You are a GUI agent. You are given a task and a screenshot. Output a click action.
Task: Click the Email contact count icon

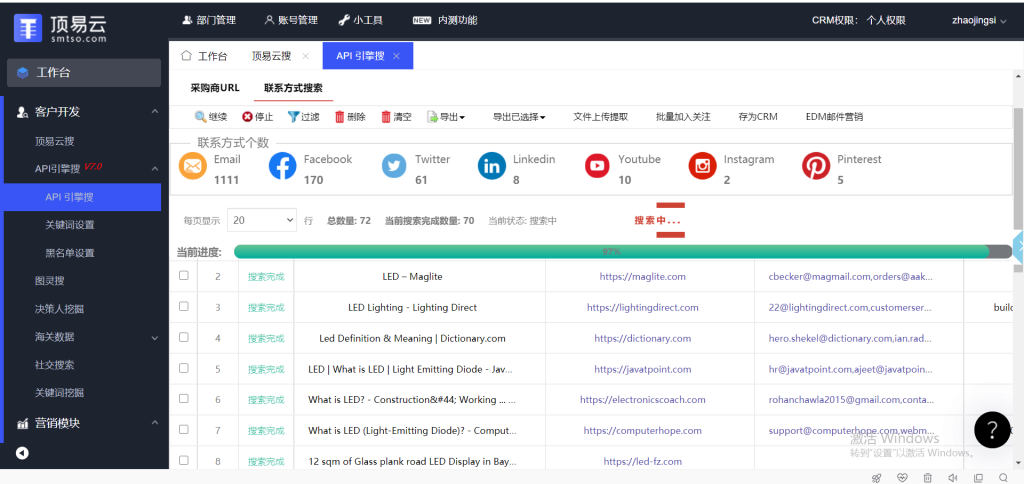pyautogui.click(x=193, y=167)
